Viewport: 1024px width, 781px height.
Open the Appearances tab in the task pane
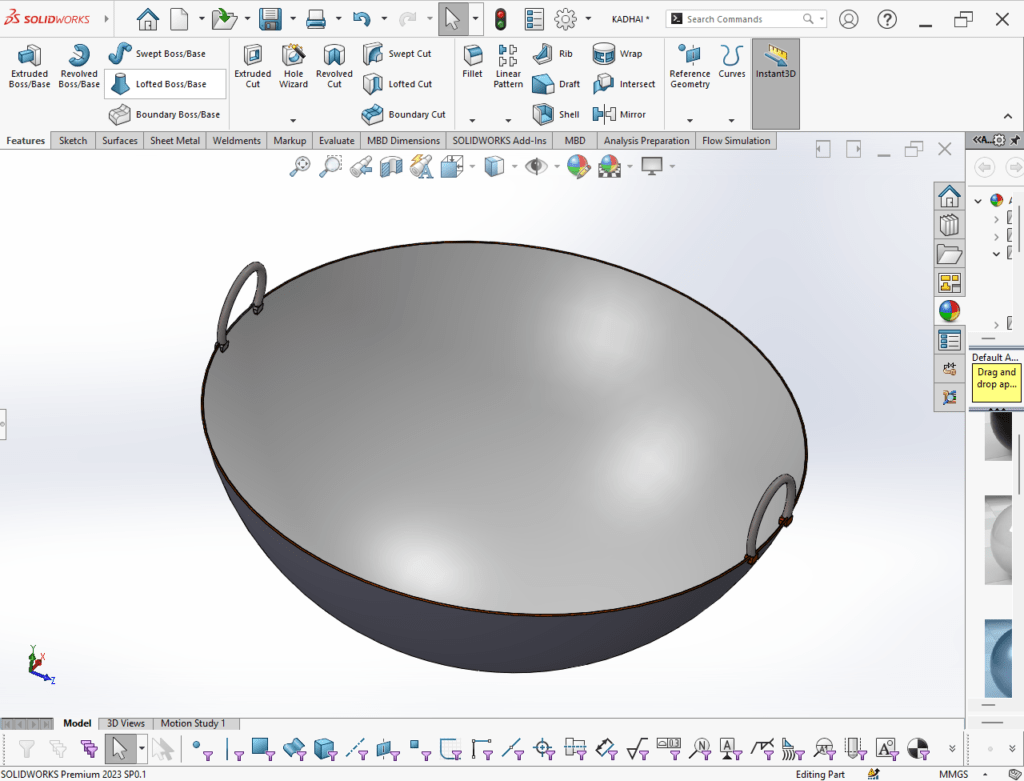(948, 311)
